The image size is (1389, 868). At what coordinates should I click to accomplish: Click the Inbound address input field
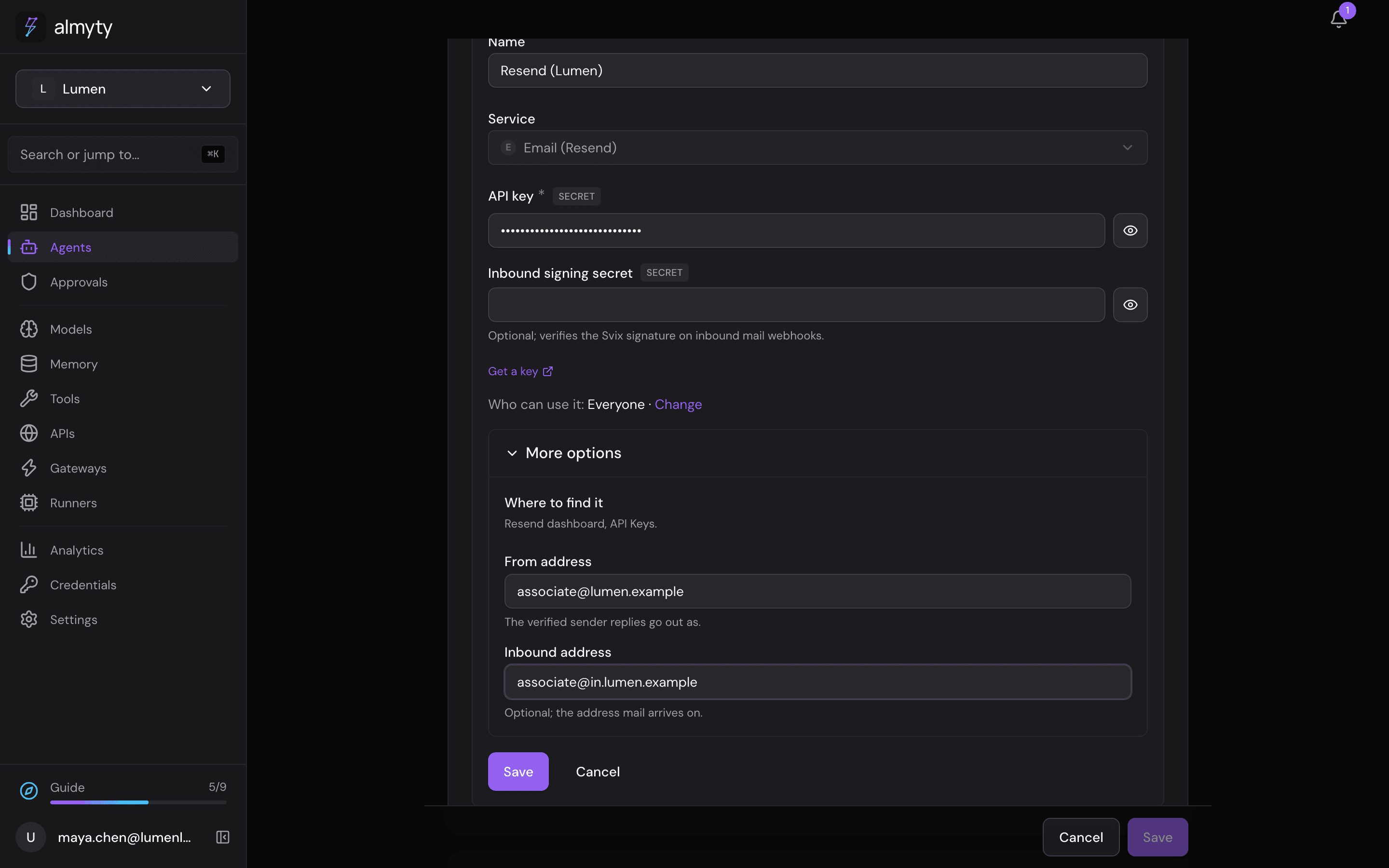tap(817, 682)
